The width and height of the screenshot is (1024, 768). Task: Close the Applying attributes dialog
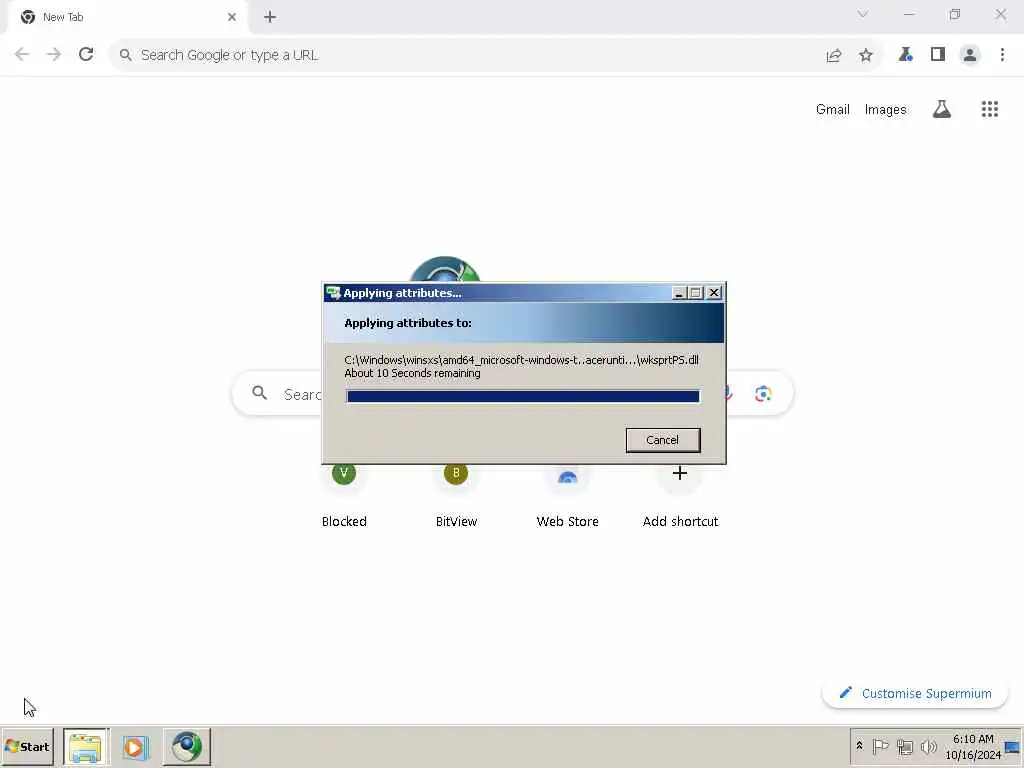pyautogui.click(x=714, y=293)
